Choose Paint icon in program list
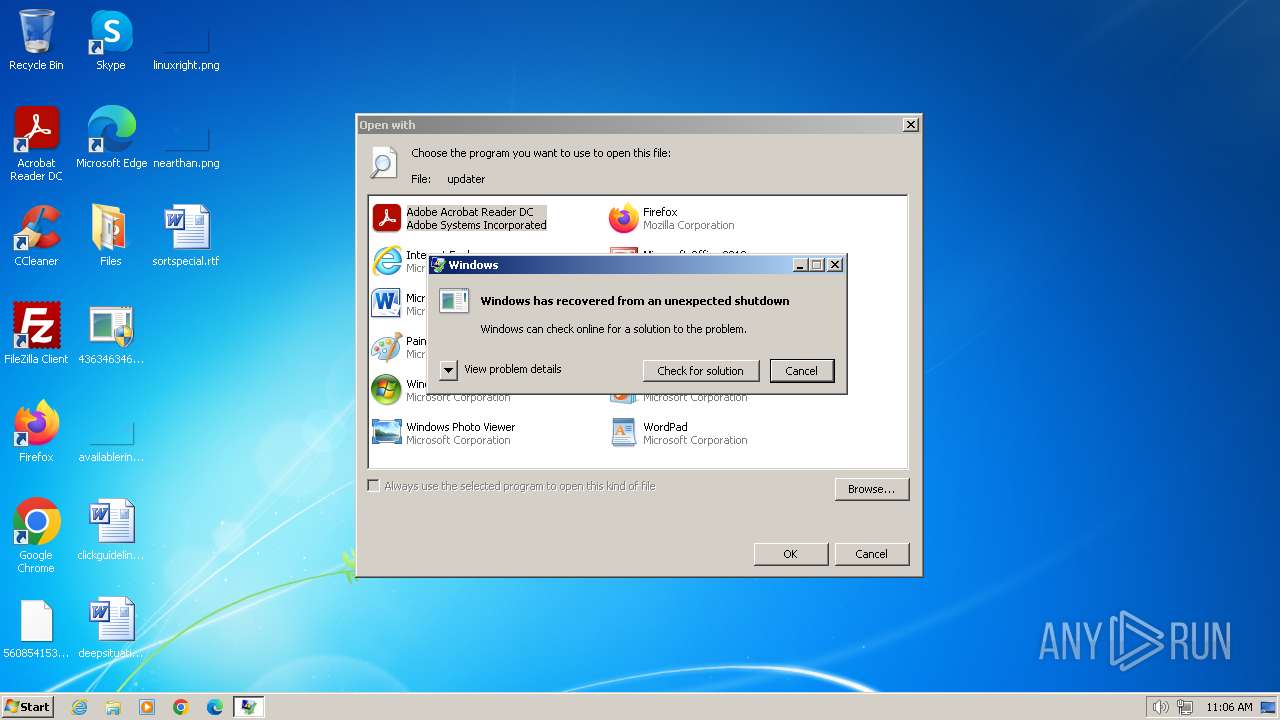 tap(386, 347)
